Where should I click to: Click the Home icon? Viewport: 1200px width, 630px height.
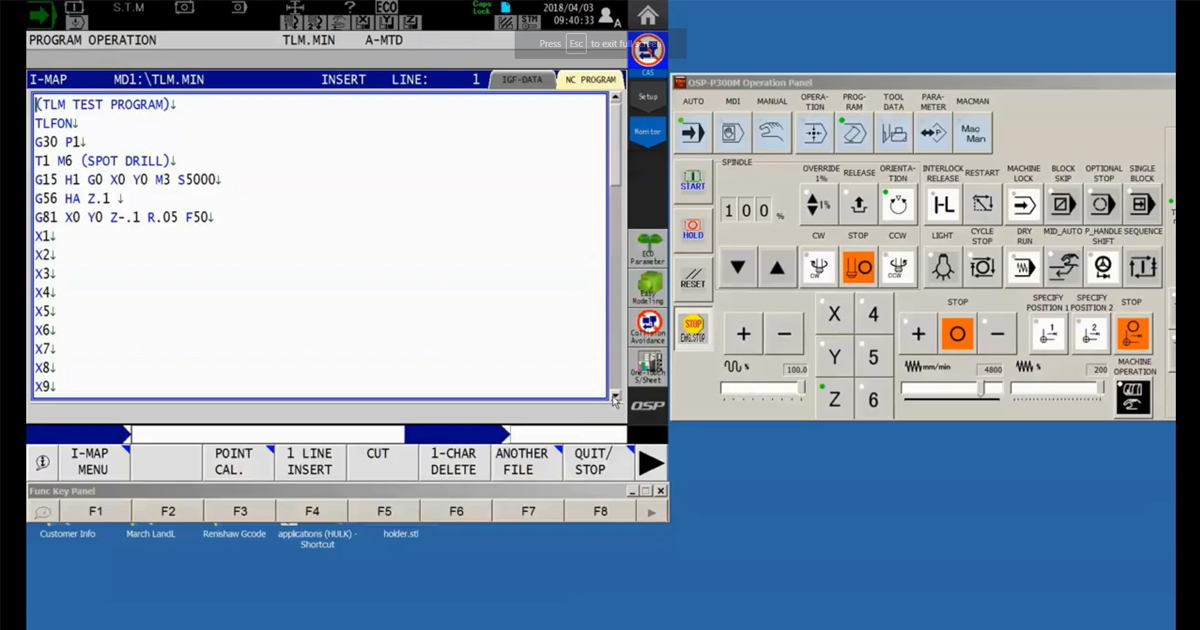pos(648,15)
